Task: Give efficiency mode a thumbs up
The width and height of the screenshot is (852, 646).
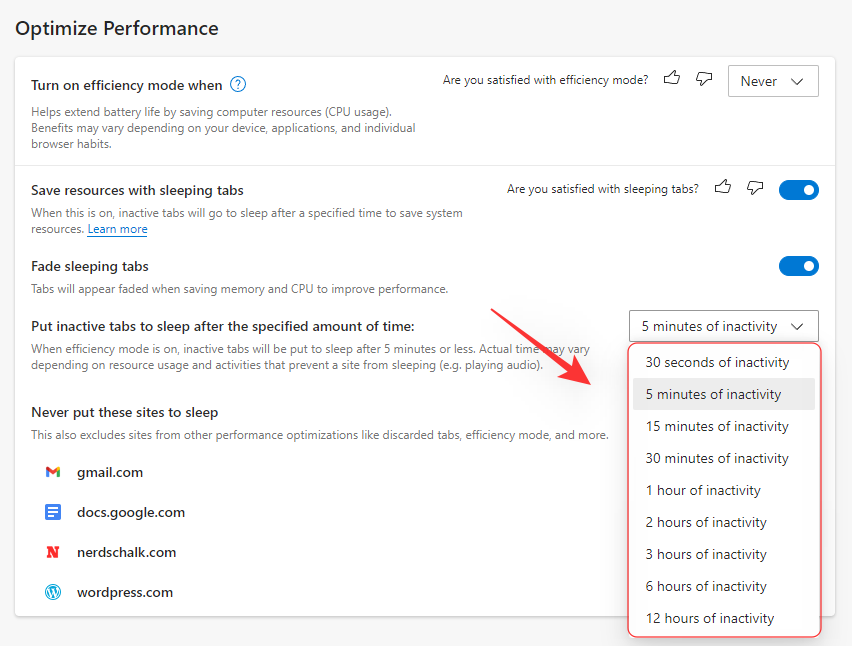Action: 671,79
